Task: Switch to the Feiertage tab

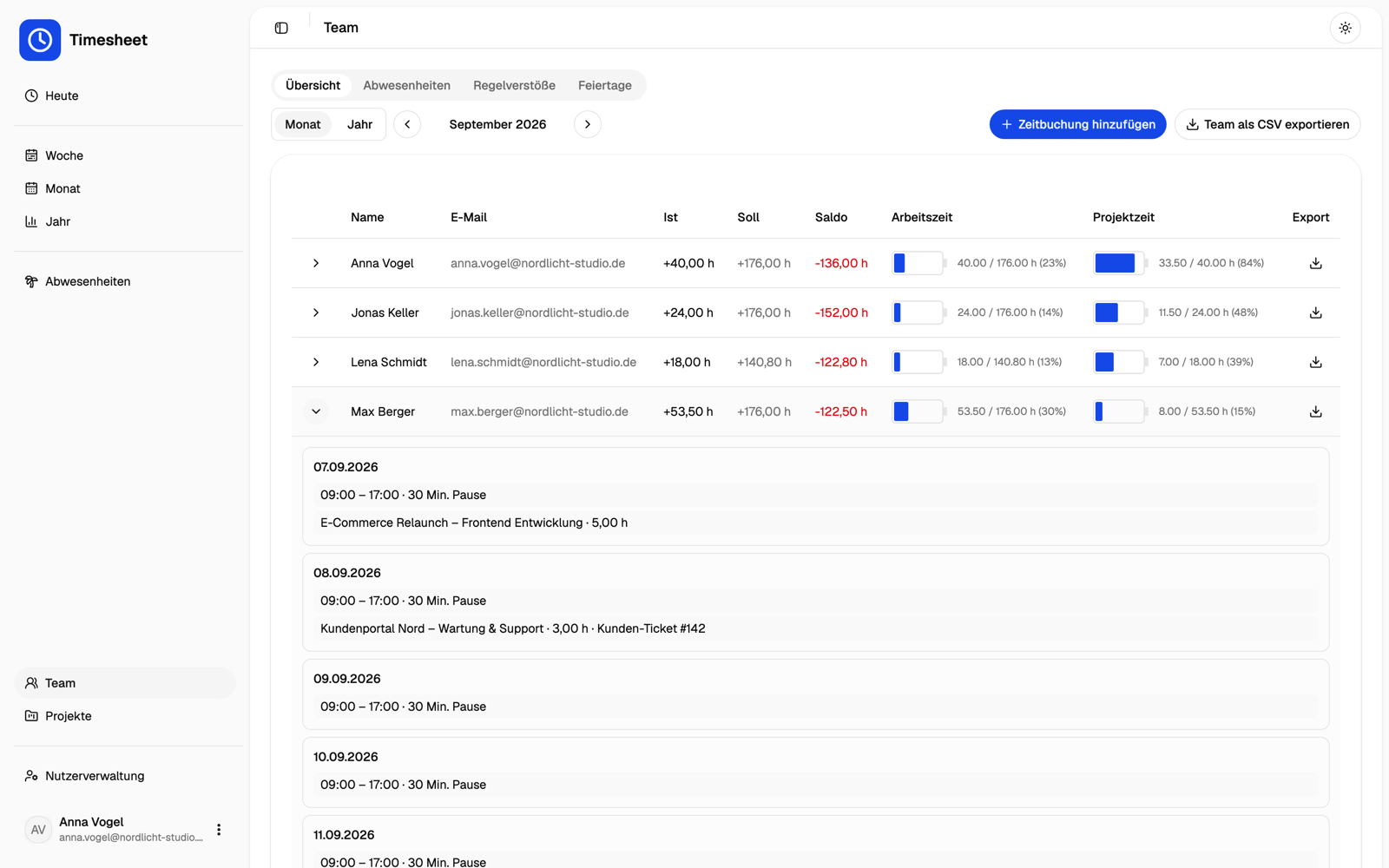Action: click(x=605, y=85)
